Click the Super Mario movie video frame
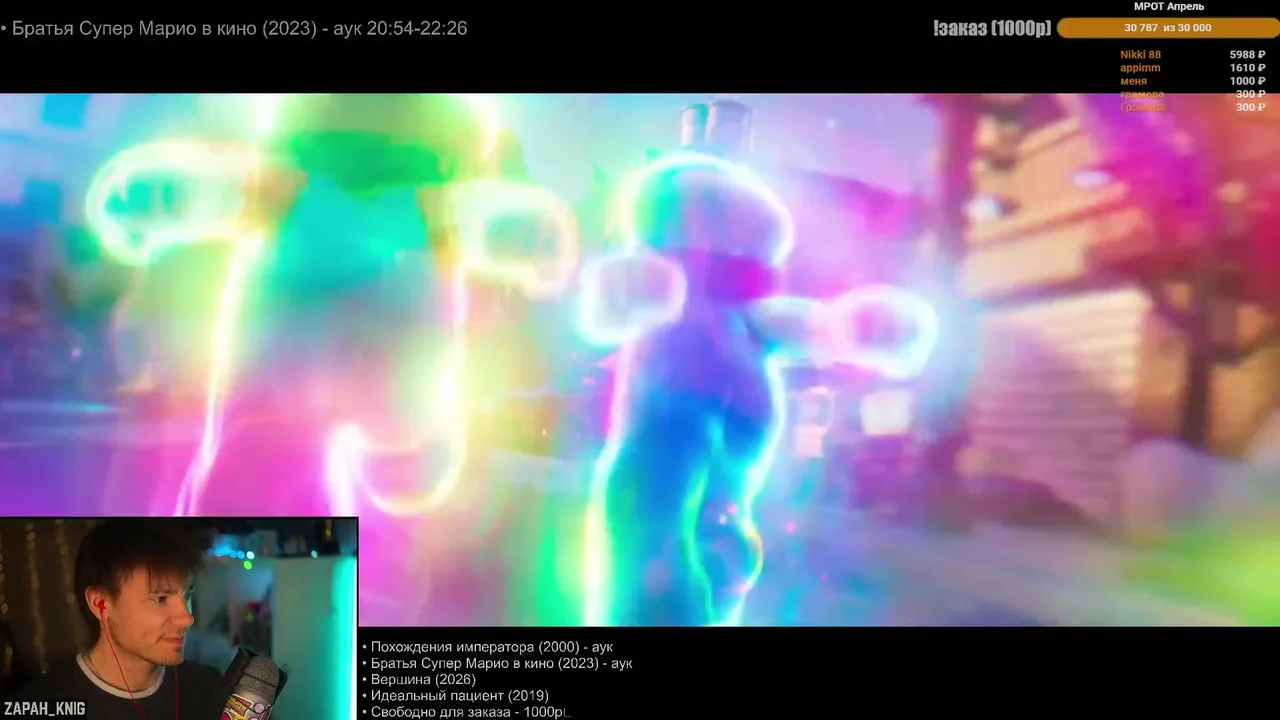Image resolution: width=1280 pixels, height=720 pixels. pos(640,360)
